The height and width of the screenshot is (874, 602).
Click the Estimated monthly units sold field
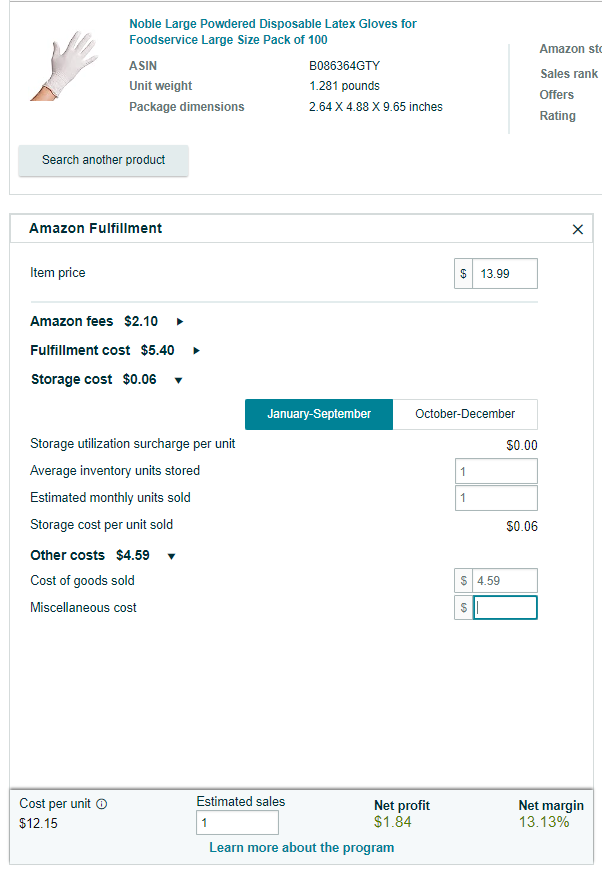496,498
